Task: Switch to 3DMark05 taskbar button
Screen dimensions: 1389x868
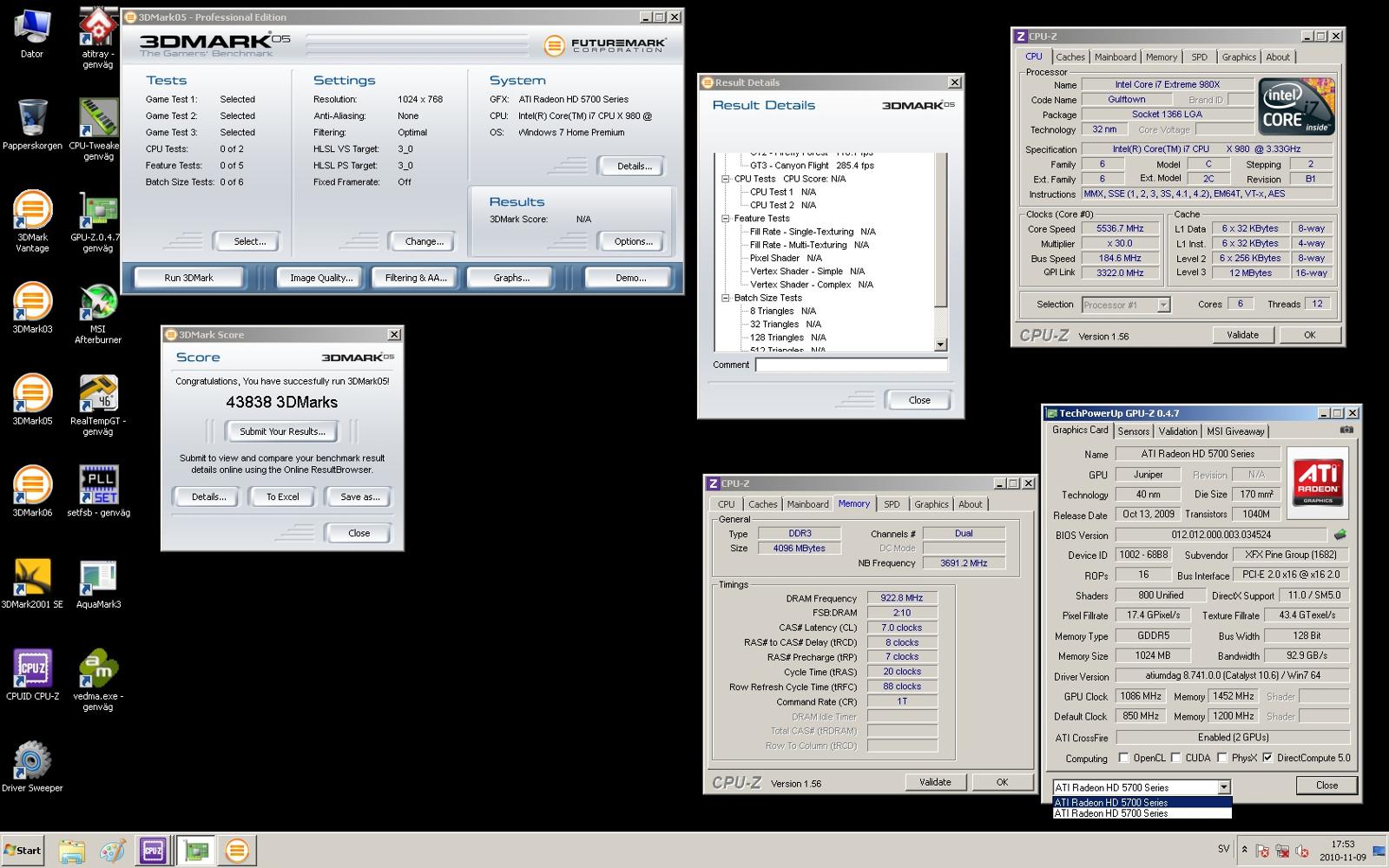Action: pyautogui.click(x=236, y=851)
